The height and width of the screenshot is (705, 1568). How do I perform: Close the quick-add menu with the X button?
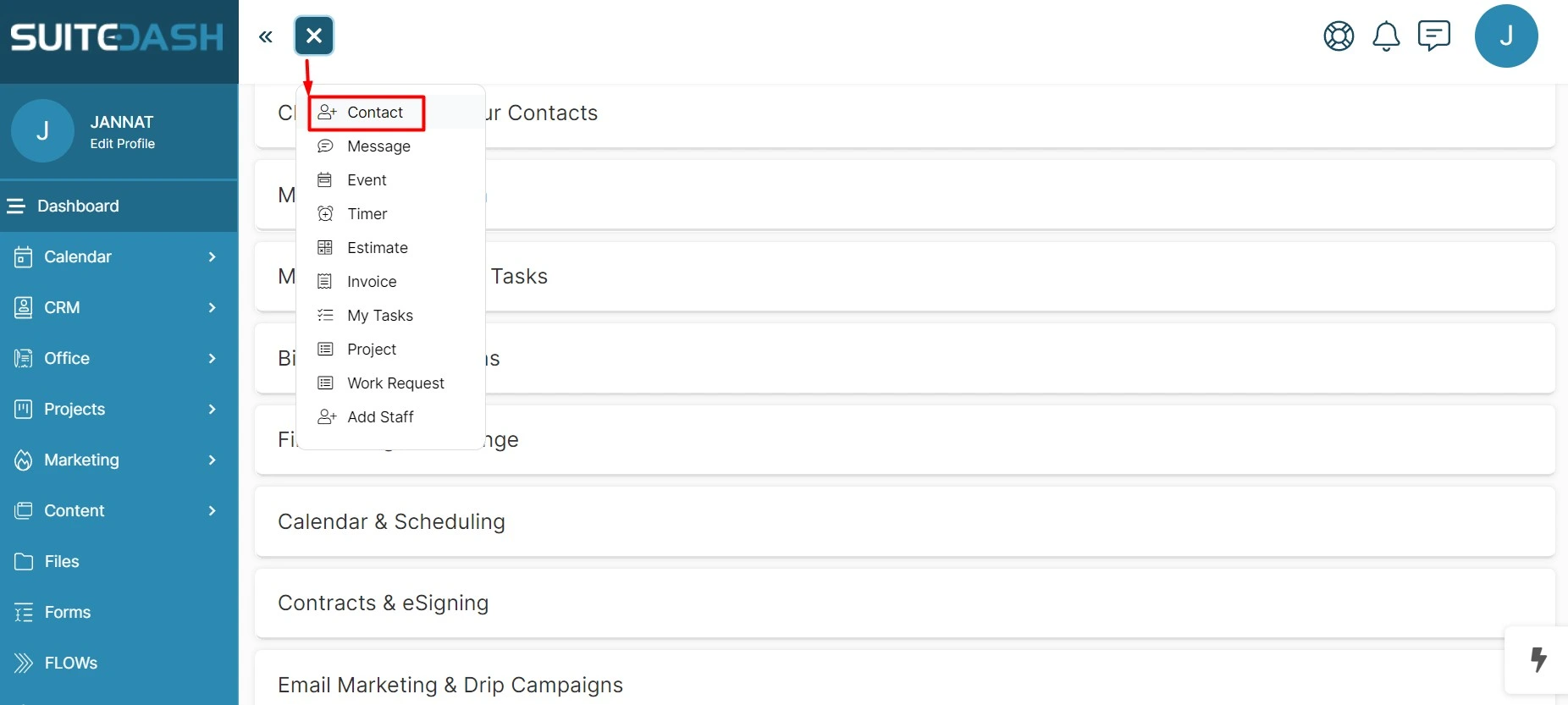click(314, 36)
